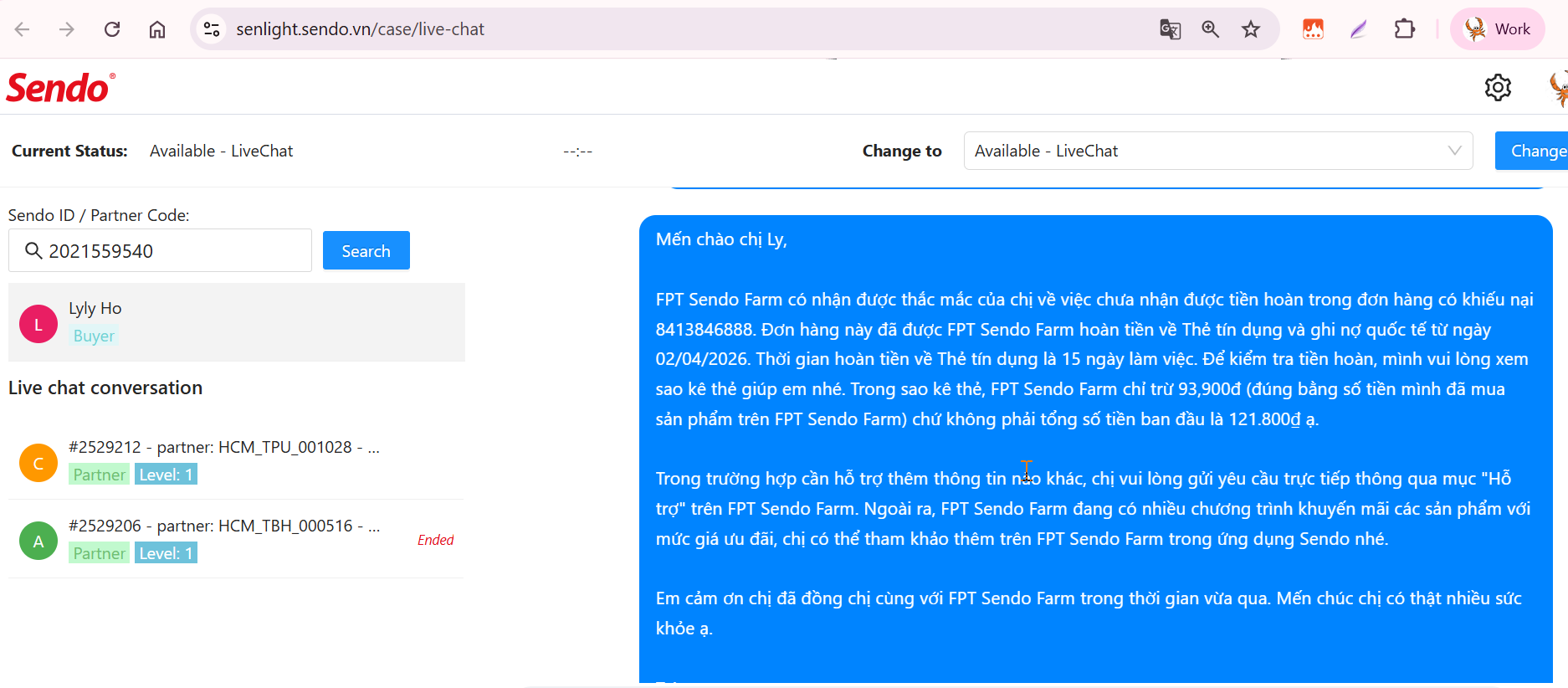1568x688 pixels.
Task: Open conversation #2529212 HCM_TPU_001028
Action: 237,460
